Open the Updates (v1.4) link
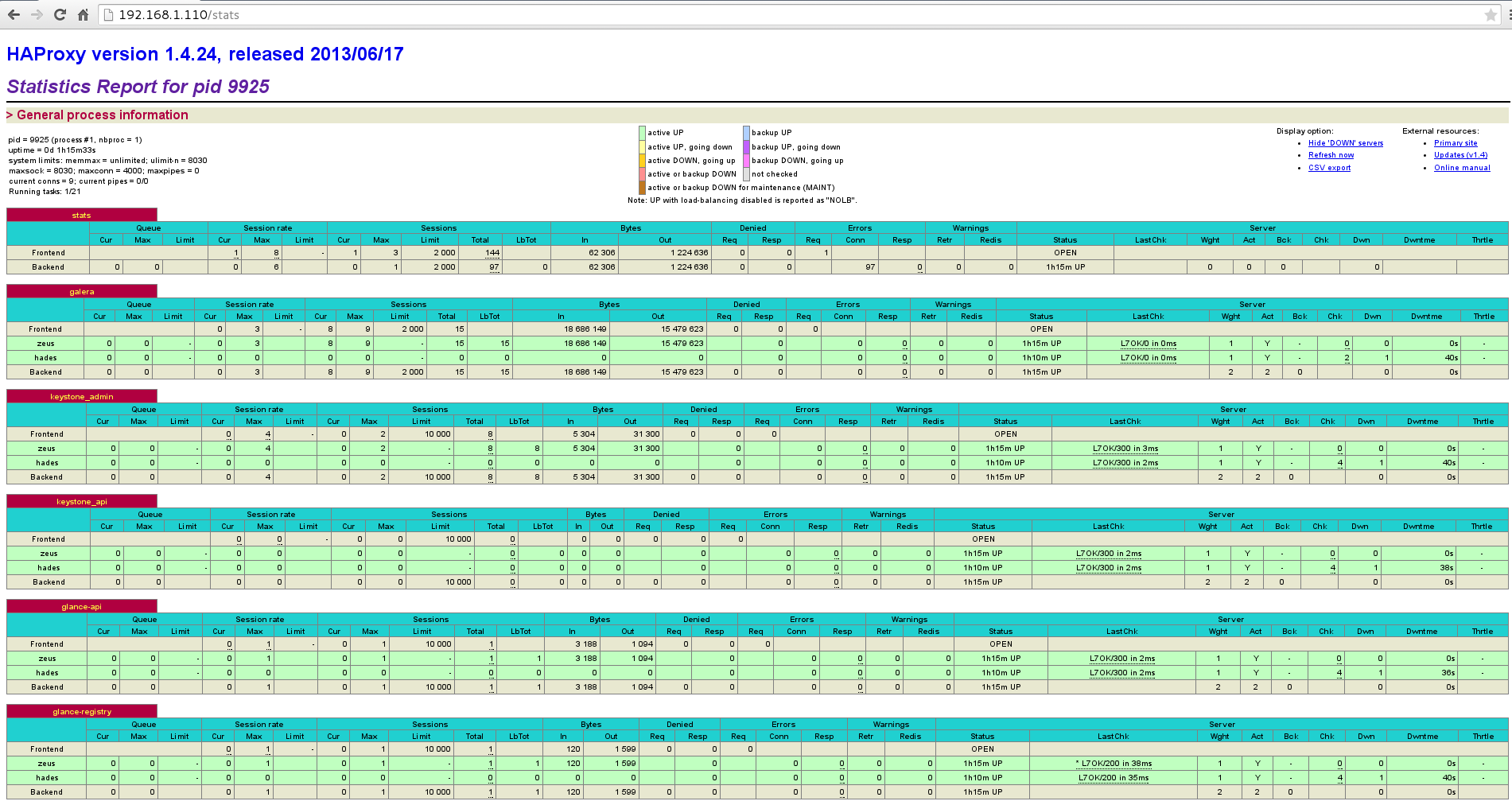The image size is (1512, 805). coord(1460,155)
